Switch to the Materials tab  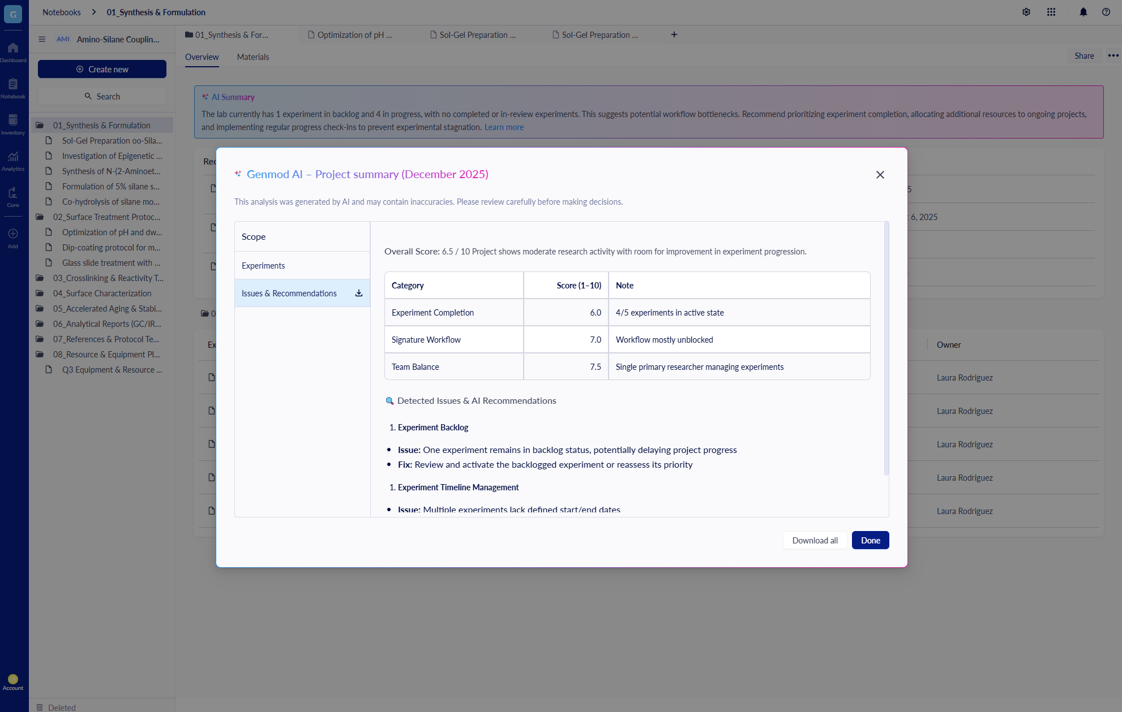pyautogui.click(x=252, y=57)
